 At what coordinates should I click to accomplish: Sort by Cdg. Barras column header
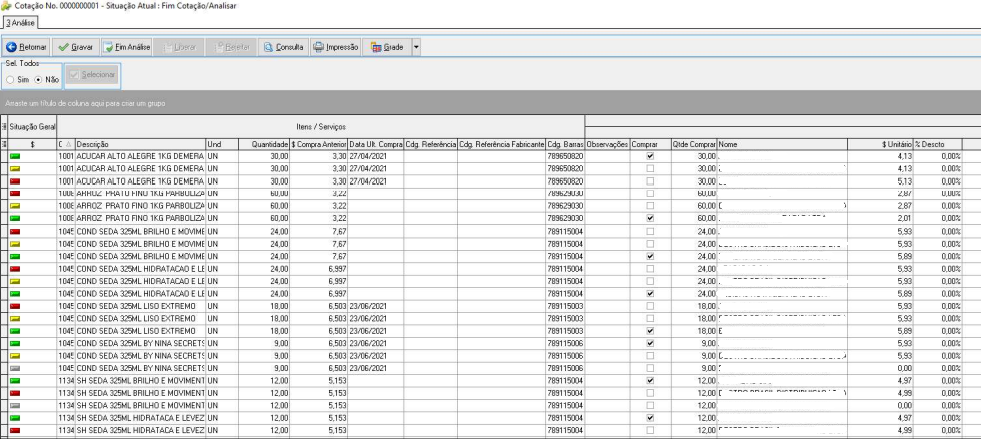click(565, 144)
